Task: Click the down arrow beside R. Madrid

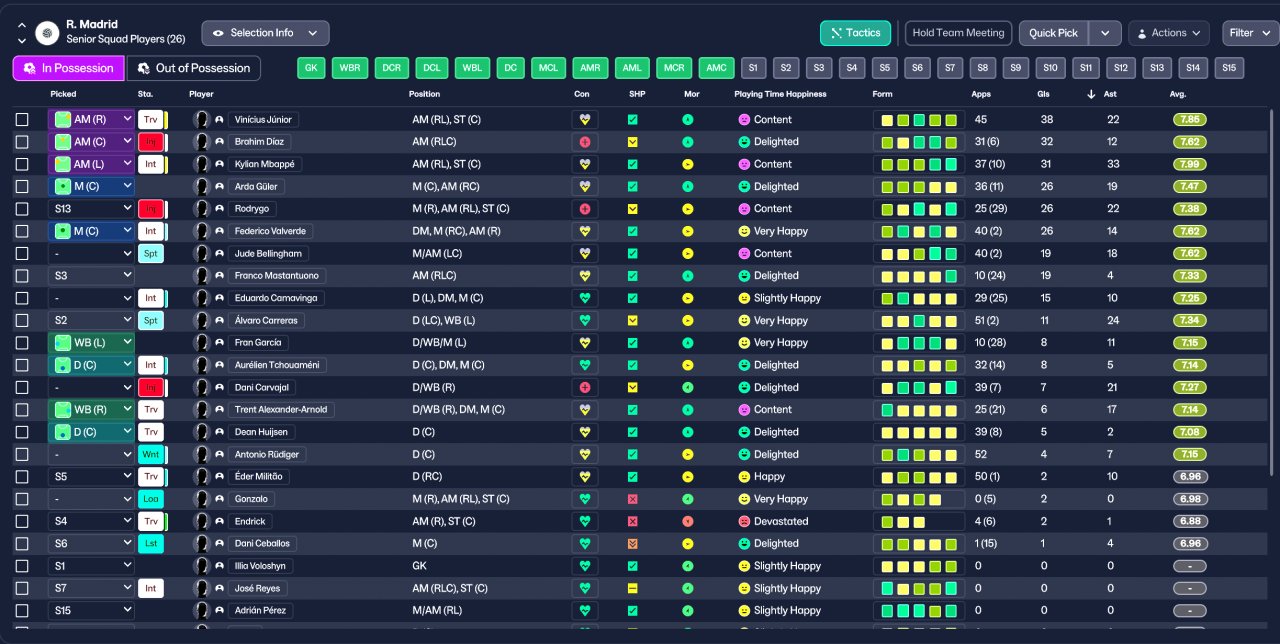Action: tap(22, 41)
